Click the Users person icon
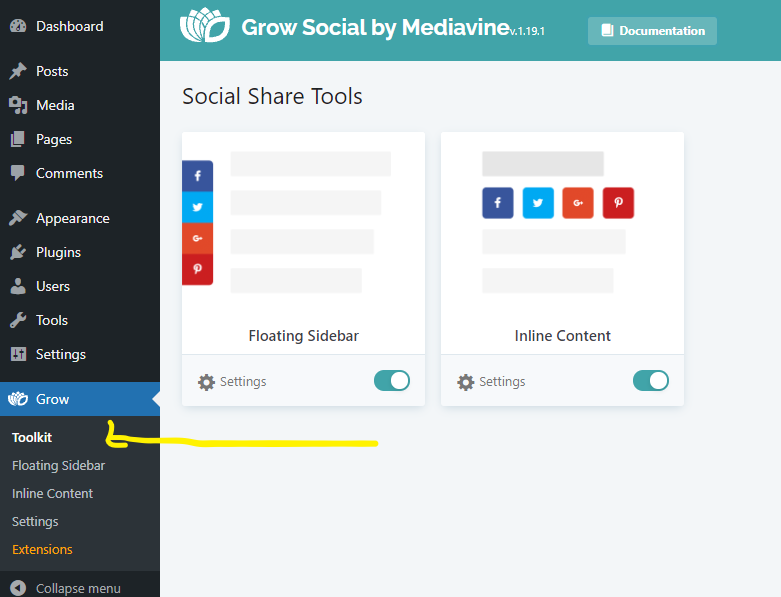 18,286
